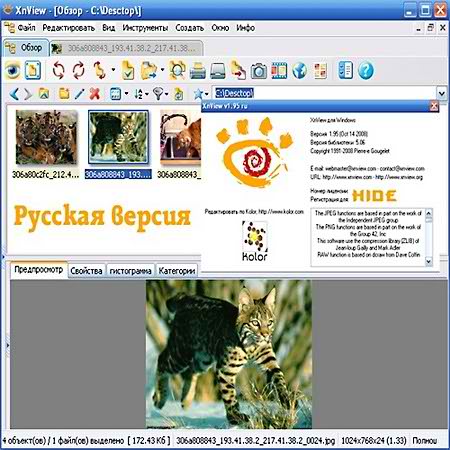The image size is (450, 450).
Task: Open the Инструменты menu
Action: click(145, 28)
